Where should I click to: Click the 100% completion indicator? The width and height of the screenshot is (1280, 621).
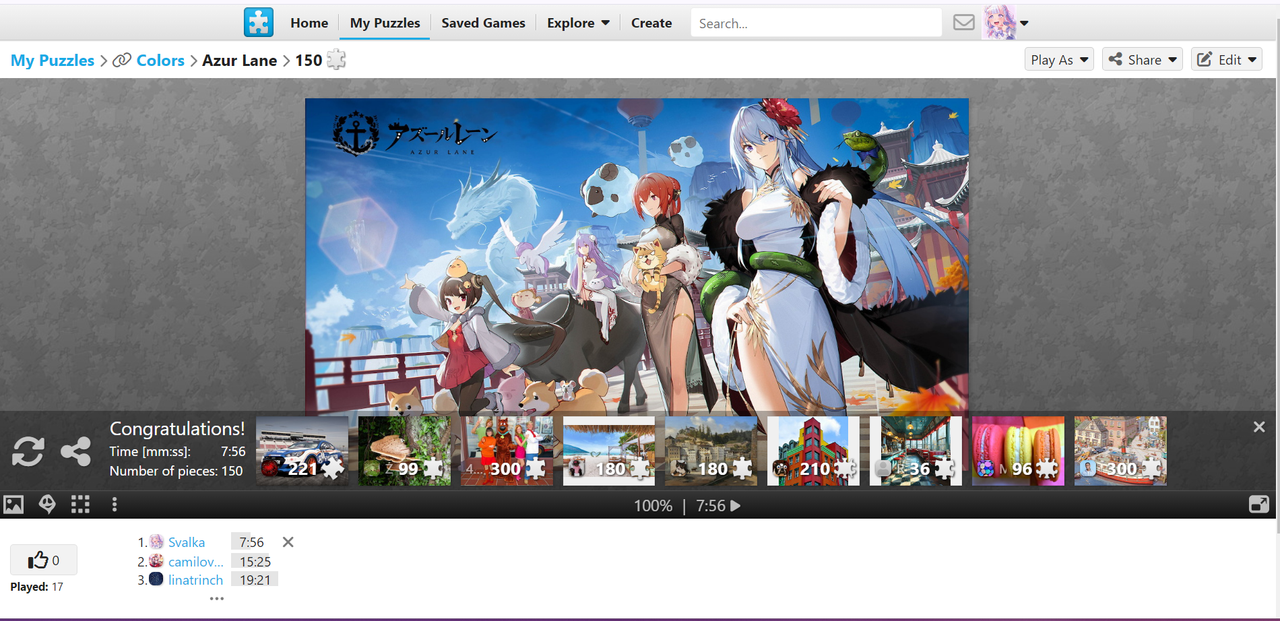click(x=653, y=506)
